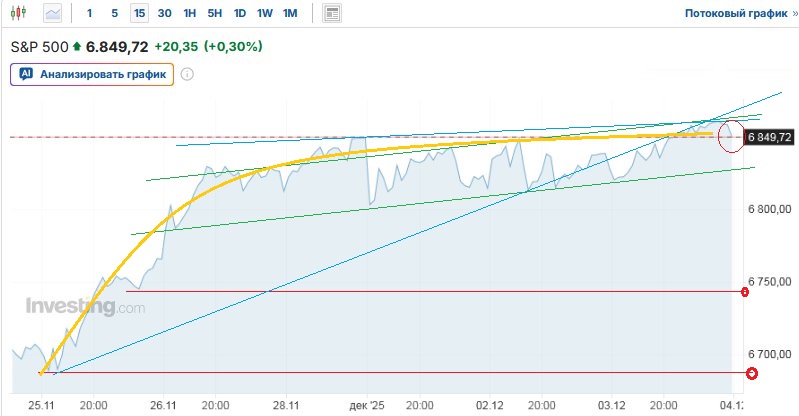The width and height of the screenshot is (799, 416).
Task: Open the Потоковый график link
Action: coord(734,14)
